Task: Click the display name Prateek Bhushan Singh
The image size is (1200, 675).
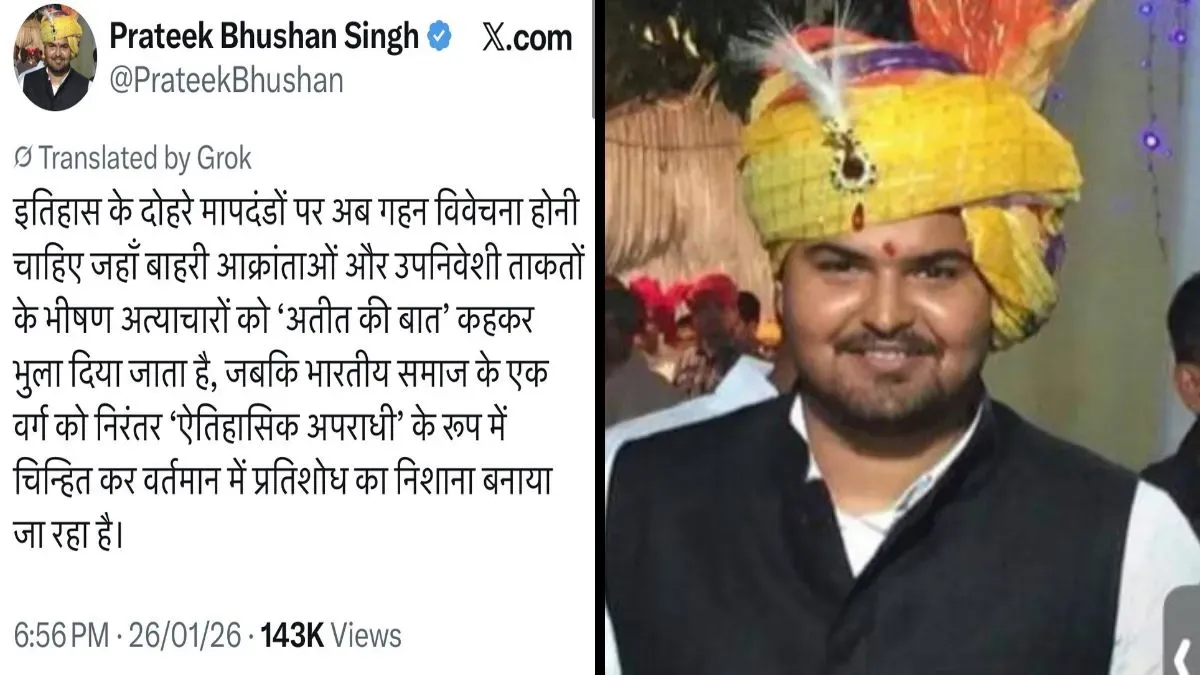Action: [x=263, y=37]
